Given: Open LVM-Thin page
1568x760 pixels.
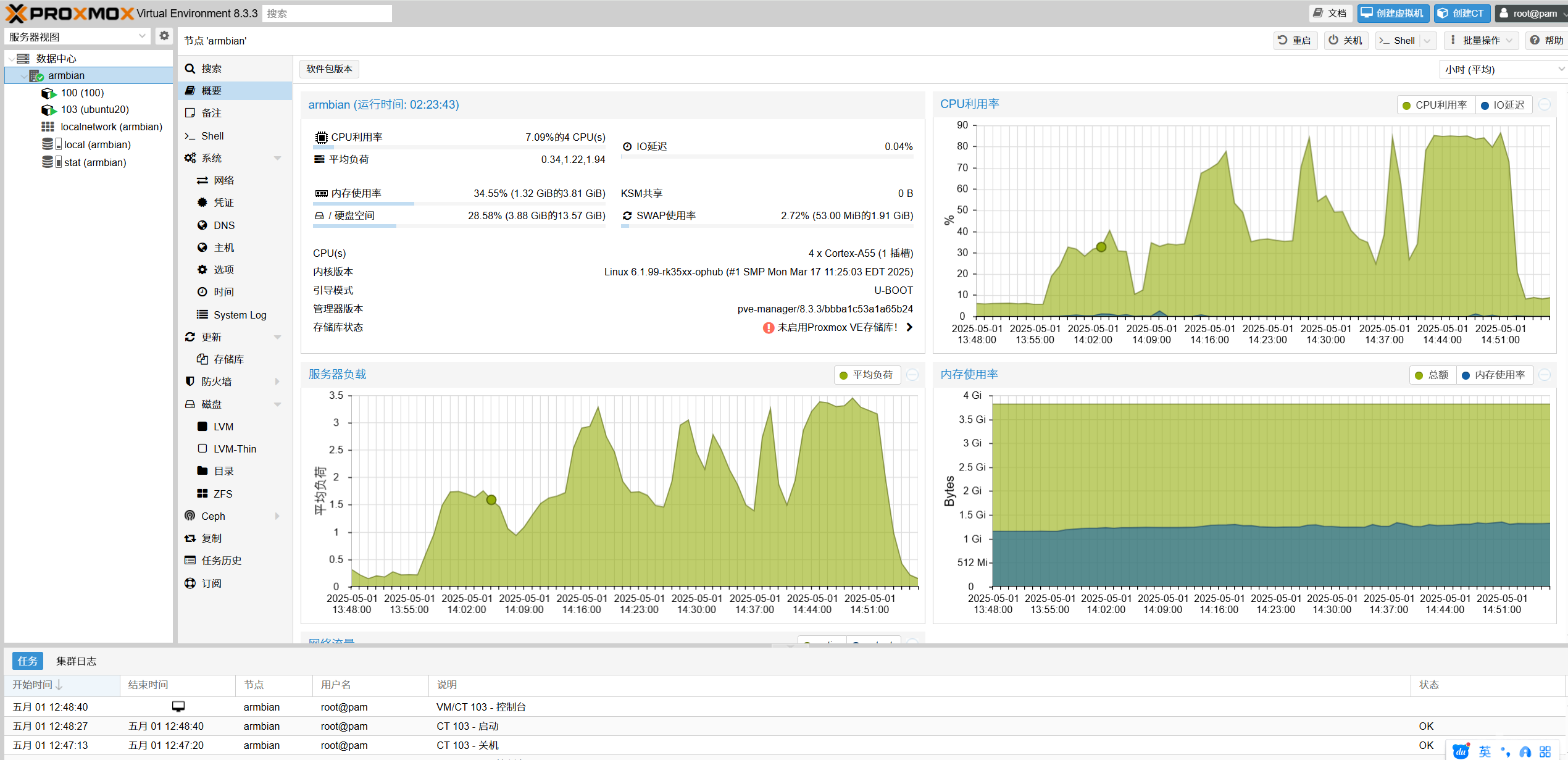Looking at the screenshot, I should click(x=235, y=449).
